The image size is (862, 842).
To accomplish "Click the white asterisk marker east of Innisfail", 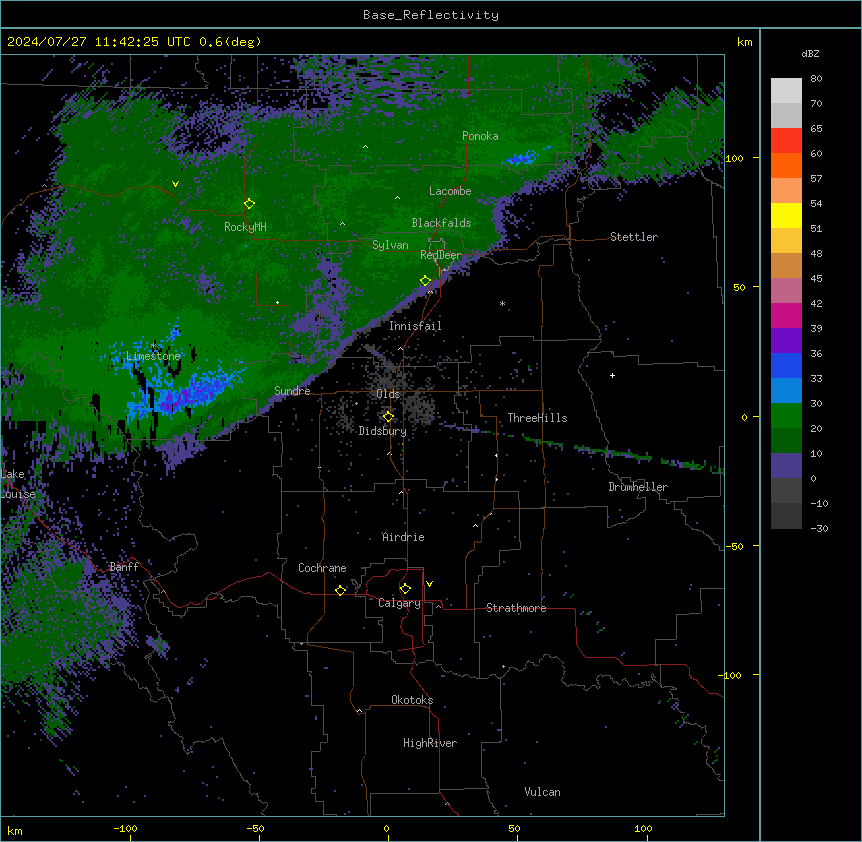I will pyautogui.click(x=502, y=303).
